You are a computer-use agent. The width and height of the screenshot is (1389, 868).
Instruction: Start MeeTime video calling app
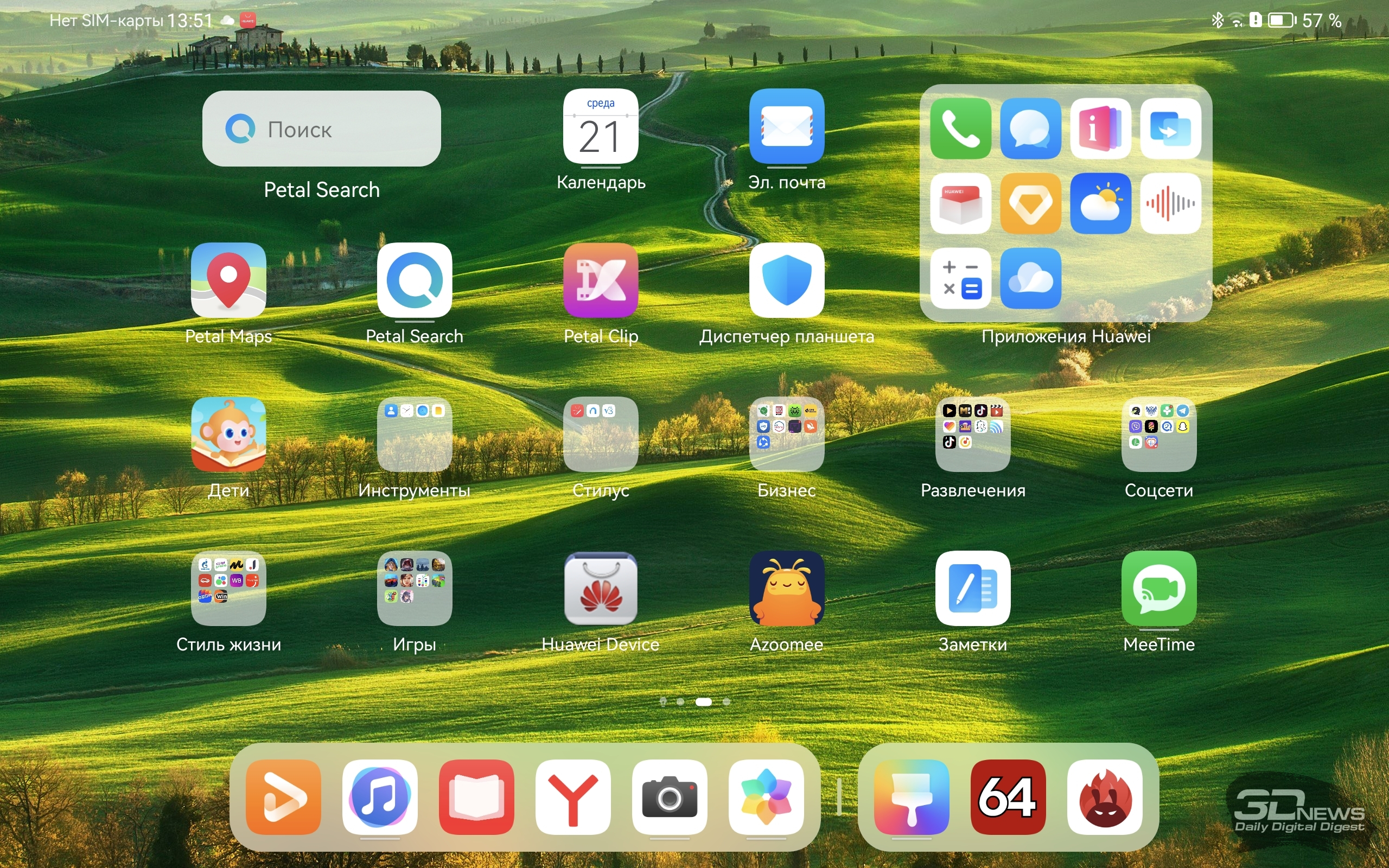pyautogui.click(x=1159, y=589)
